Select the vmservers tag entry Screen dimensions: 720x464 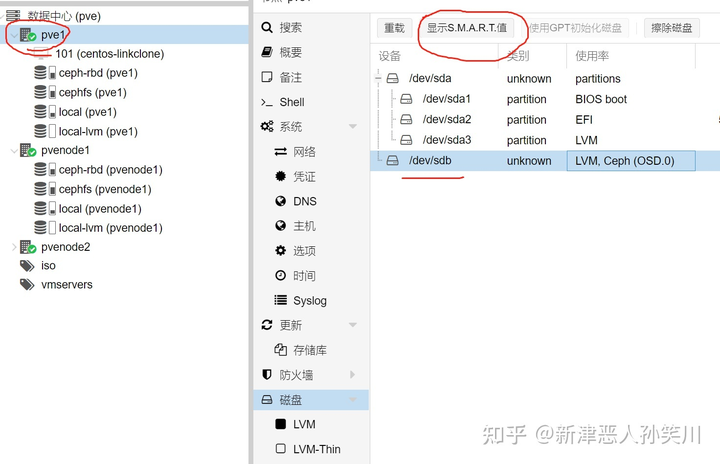click(x=67, y=285)
